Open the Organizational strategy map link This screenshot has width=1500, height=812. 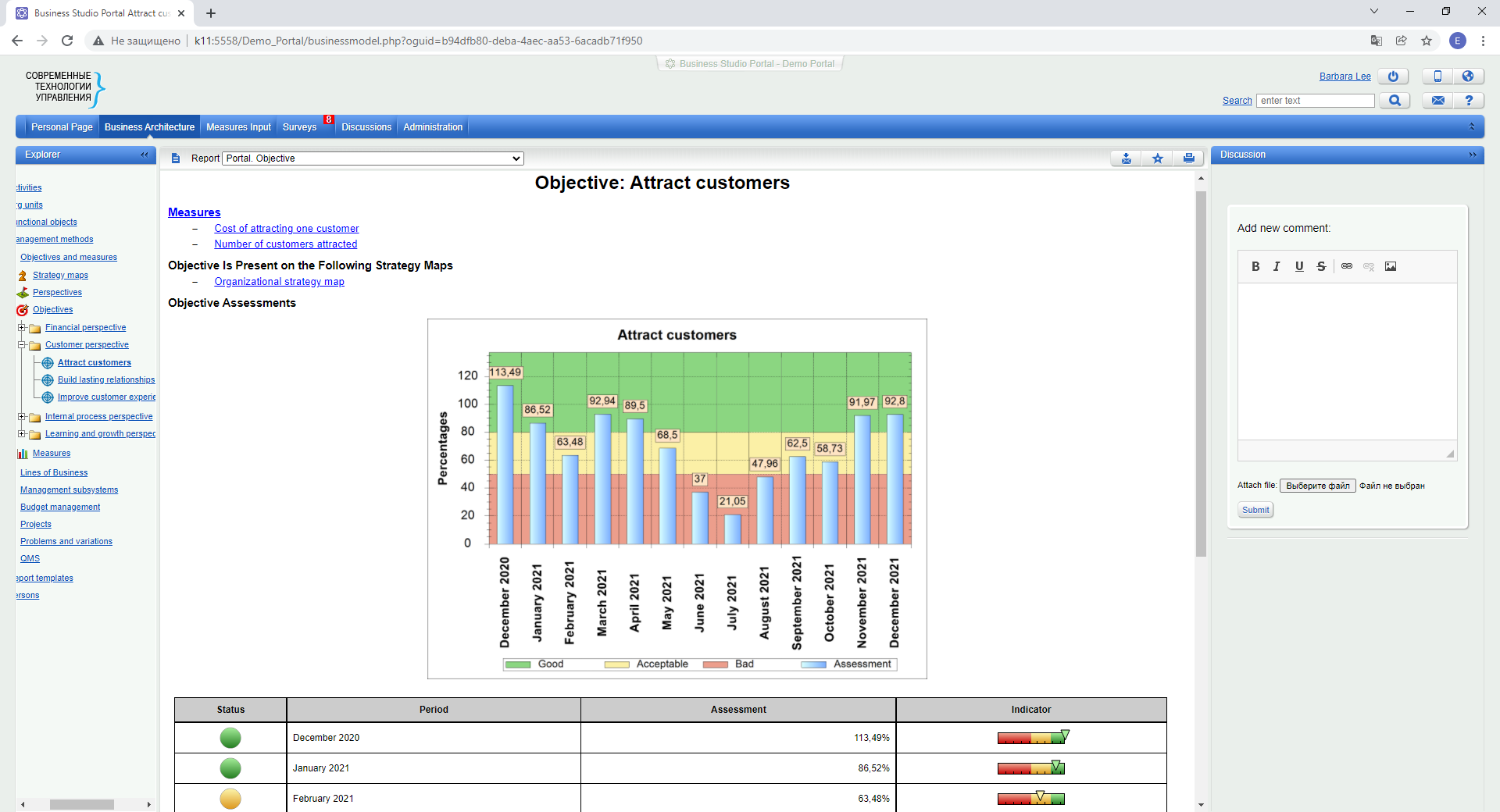point(279,282)
